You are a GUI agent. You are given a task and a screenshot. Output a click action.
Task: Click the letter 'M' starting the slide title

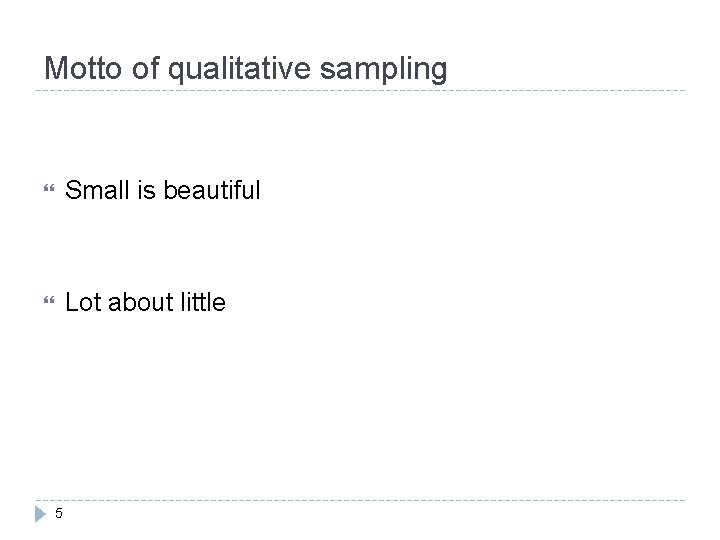tap(54, 69)
